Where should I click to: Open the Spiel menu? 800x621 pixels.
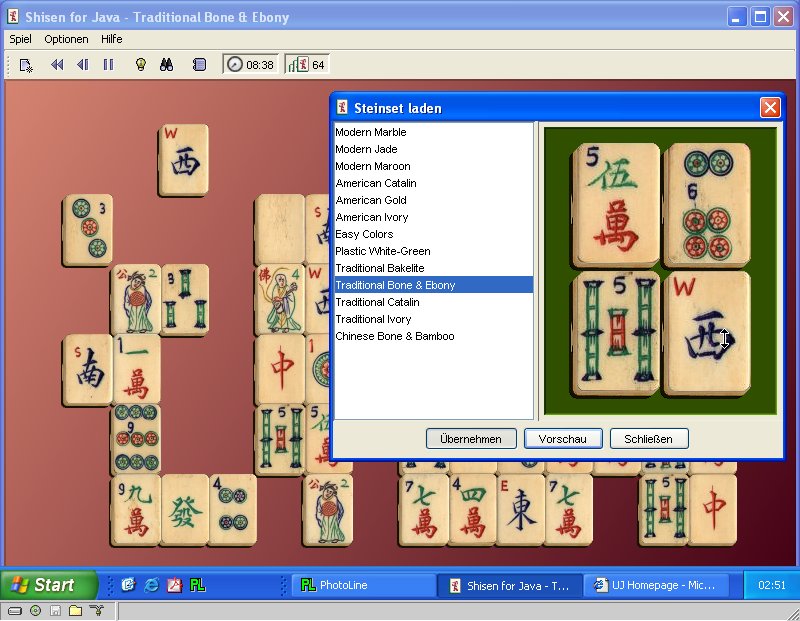click(20, 39)
